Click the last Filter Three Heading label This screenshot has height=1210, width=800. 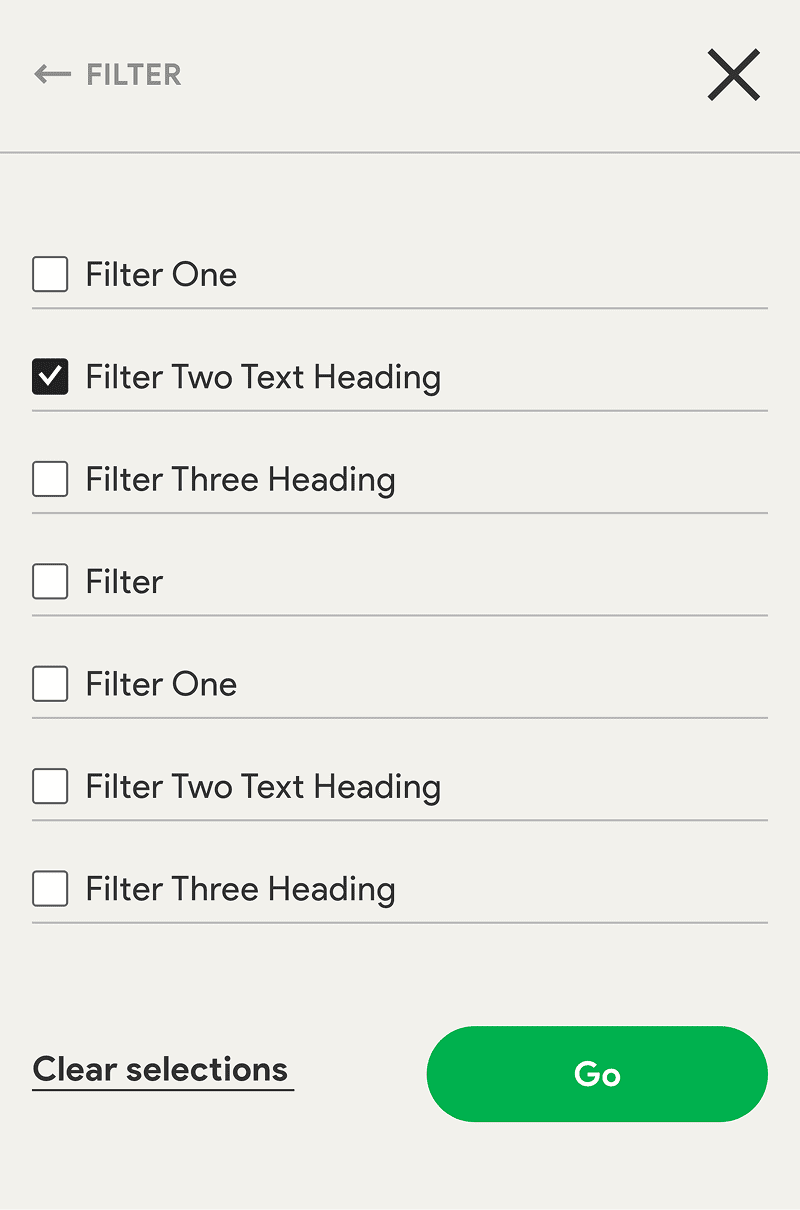[240, 888]
